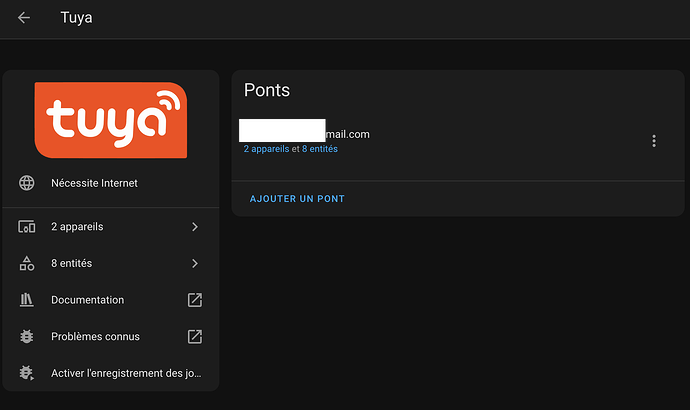Viewport: 690px width, 410px height.
Task: Expand the 2 appareils chevron
Action: click(x=195, y=227)
